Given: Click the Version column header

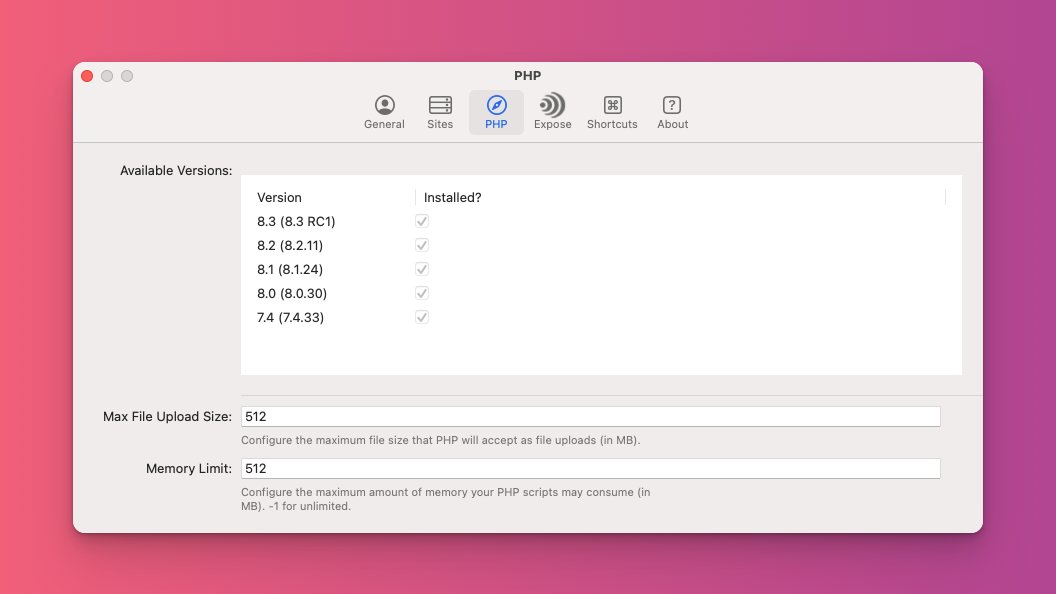Looking at the screenshot, I should (x=279, y=197).
